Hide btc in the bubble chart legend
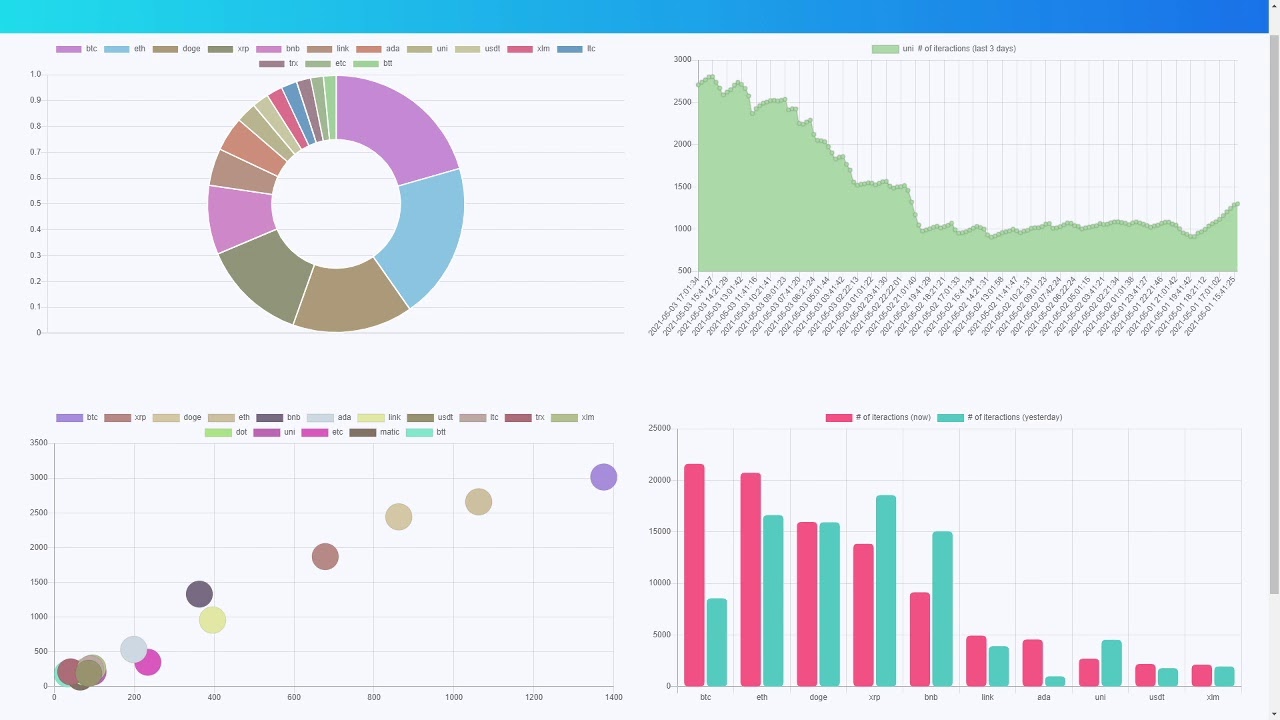This screenshot has height=720, width=1280. [77, 417]
